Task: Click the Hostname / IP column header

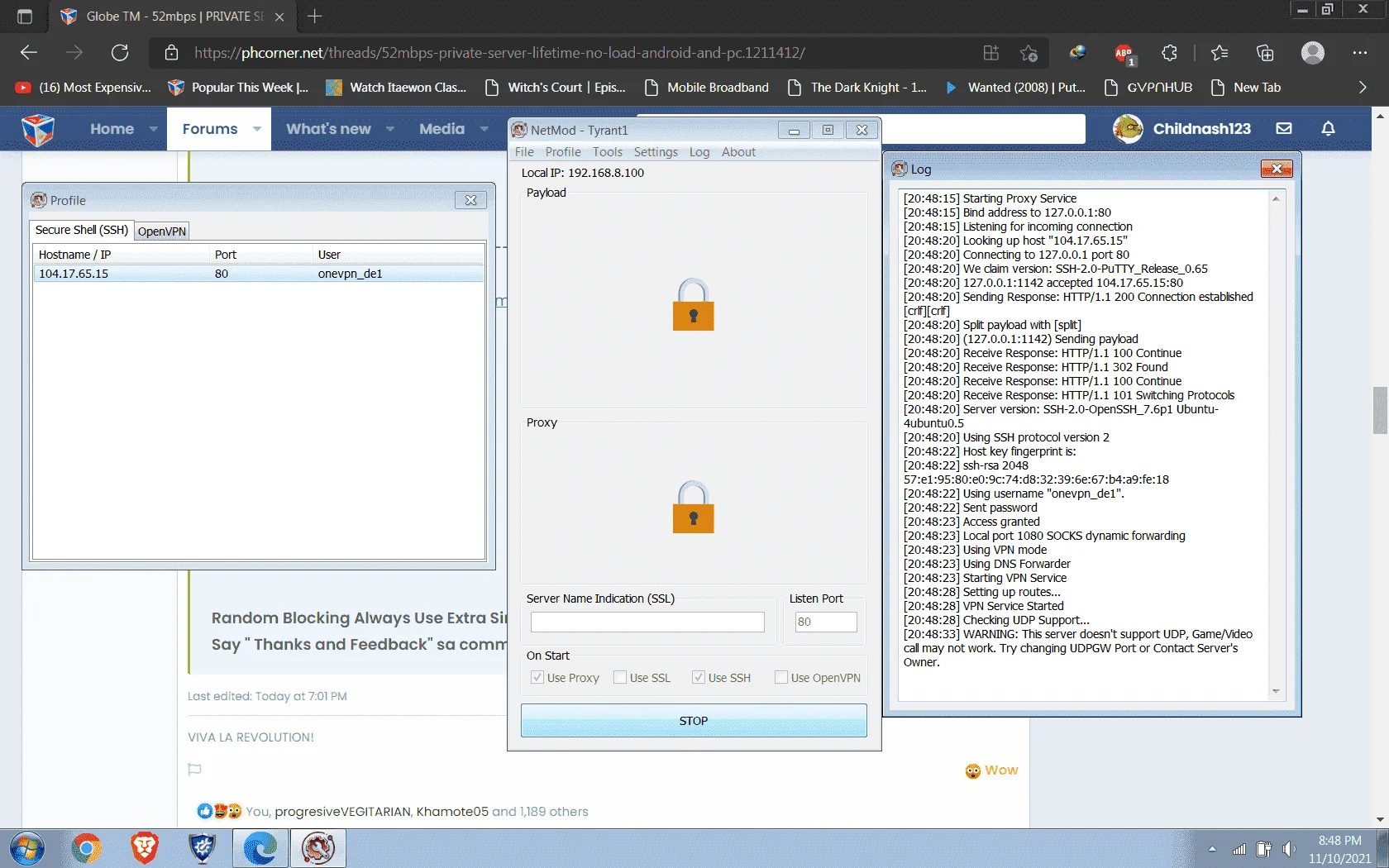Action: click(x=122, y=255)
